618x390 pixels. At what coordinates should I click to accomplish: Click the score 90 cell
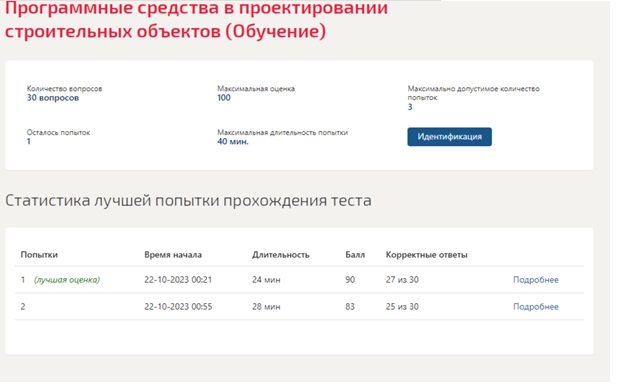350,280
